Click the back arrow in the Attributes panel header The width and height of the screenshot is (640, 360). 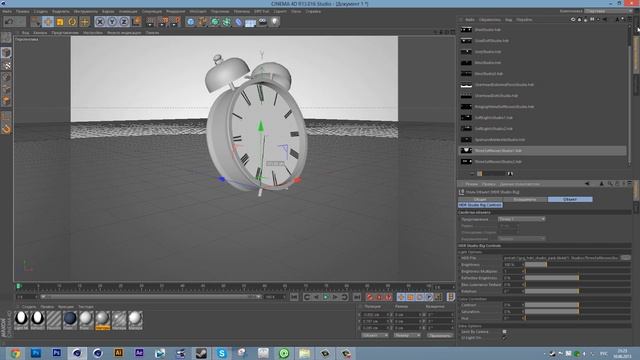pos(587,184)
